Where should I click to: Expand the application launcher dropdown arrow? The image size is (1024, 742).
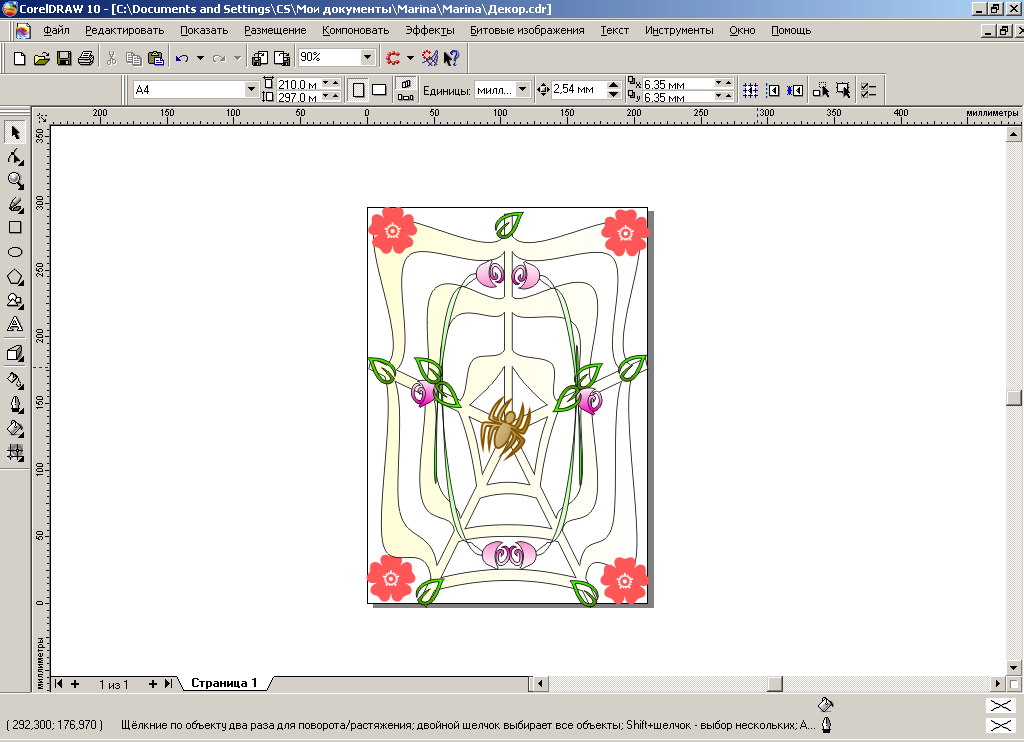pos(410,58)
